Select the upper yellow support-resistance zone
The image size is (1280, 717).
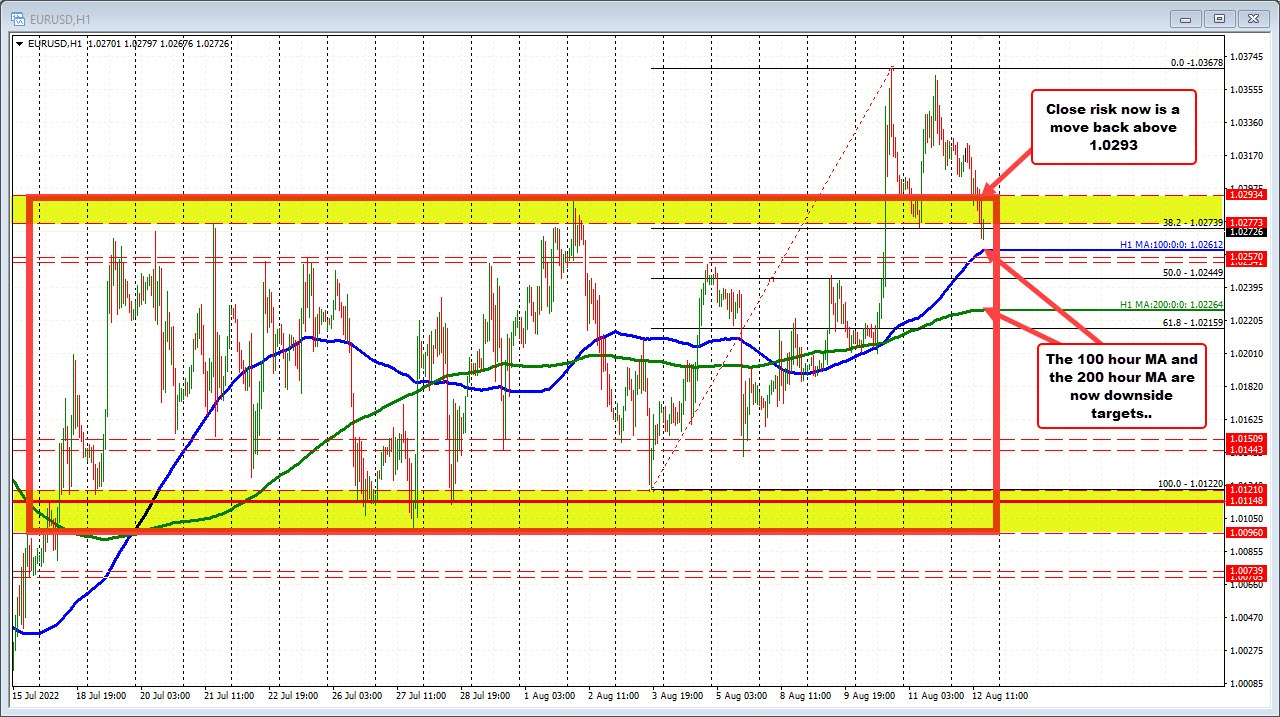500,210
